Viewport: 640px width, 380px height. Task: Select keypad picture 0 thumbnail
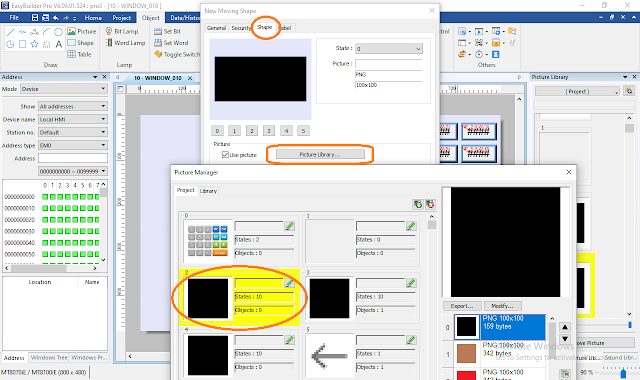pos(208,240)
